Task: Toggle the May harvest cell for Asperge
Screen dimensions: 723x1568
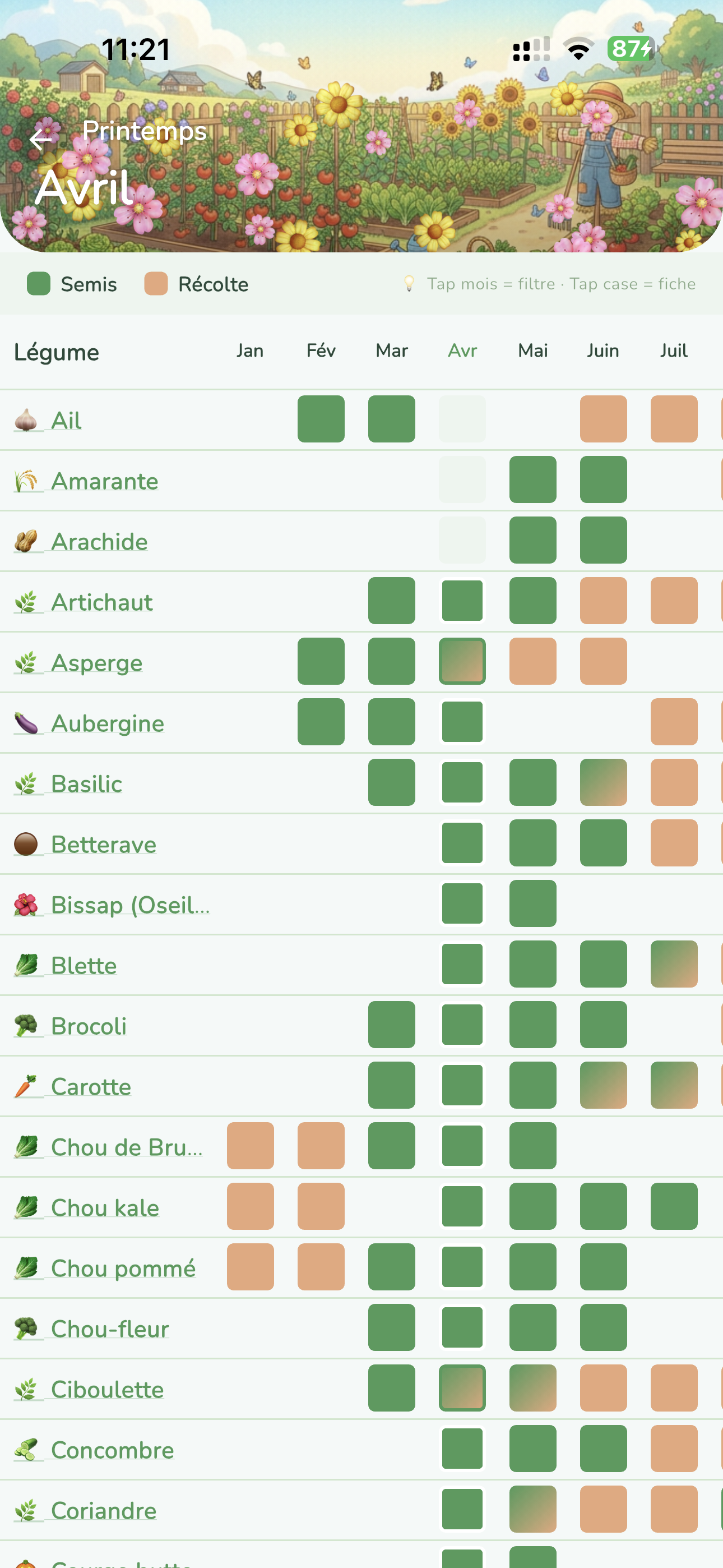Action: [532, 661]
